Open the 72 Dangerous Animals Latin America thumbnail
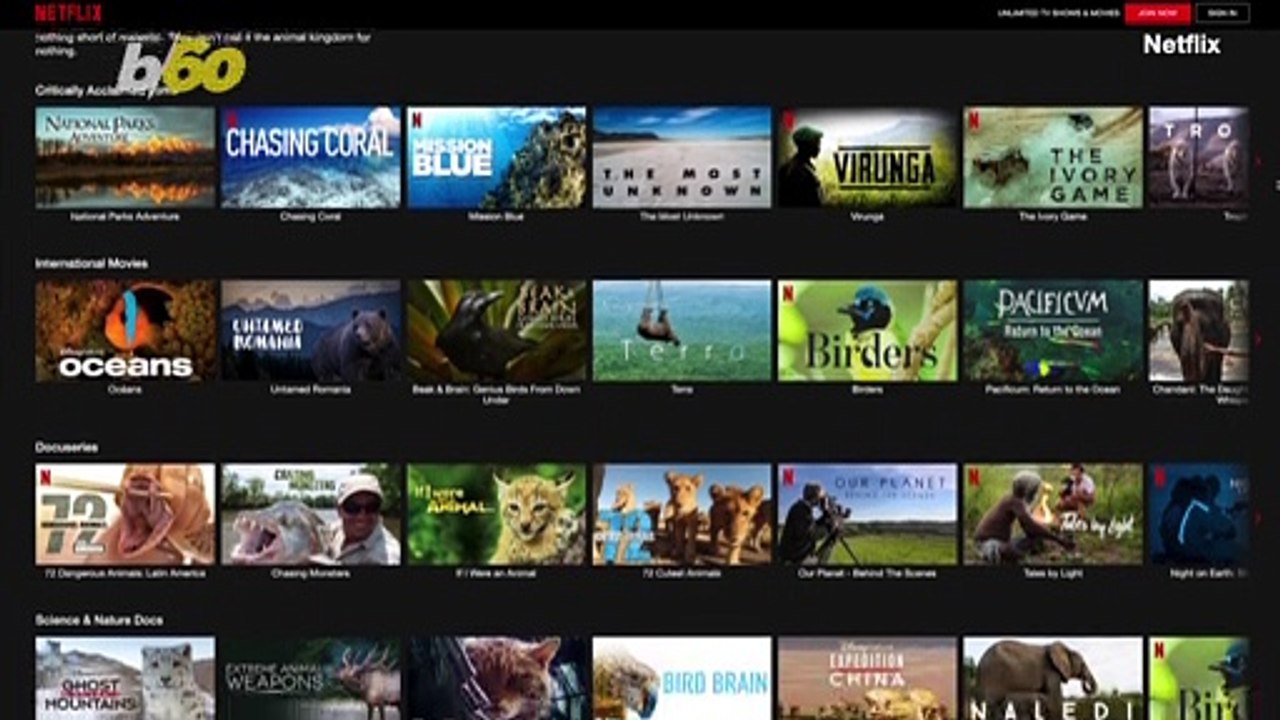Image resolution: width=1280 pixels, height=720 pixels. click(125, 514)
